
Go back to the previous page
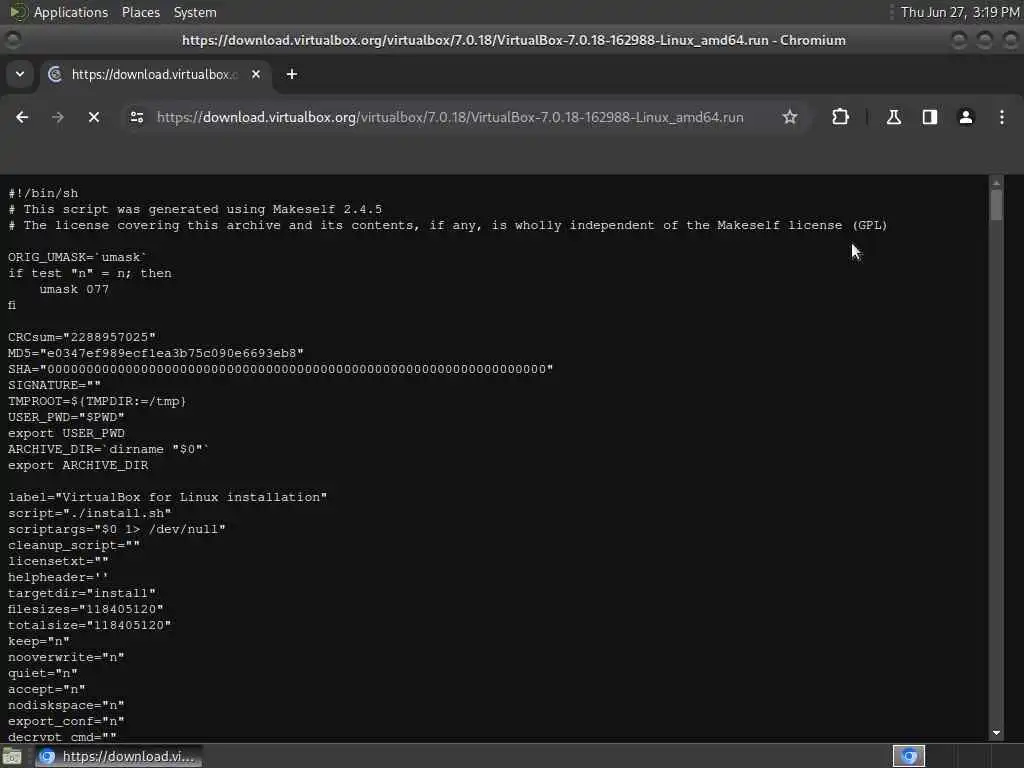point(22,118)
